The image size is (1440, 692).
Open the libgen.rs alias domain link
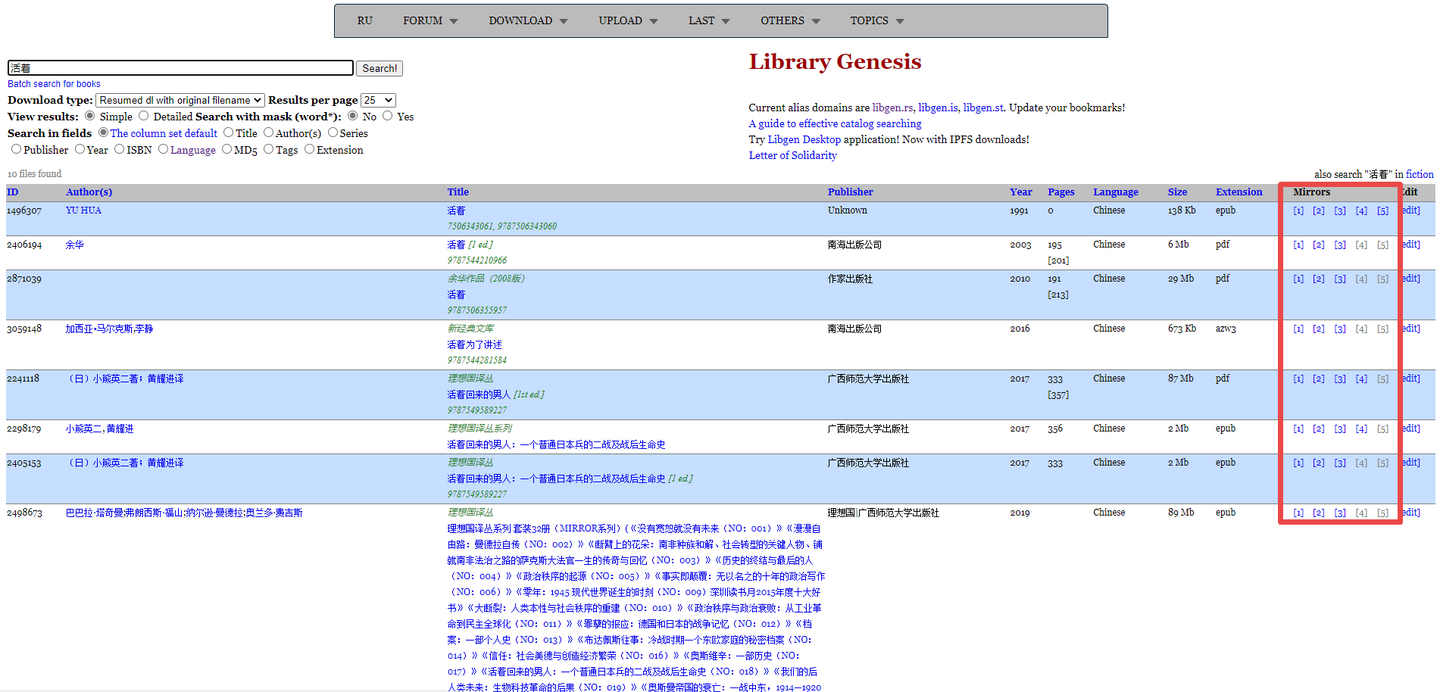[893, 108]
